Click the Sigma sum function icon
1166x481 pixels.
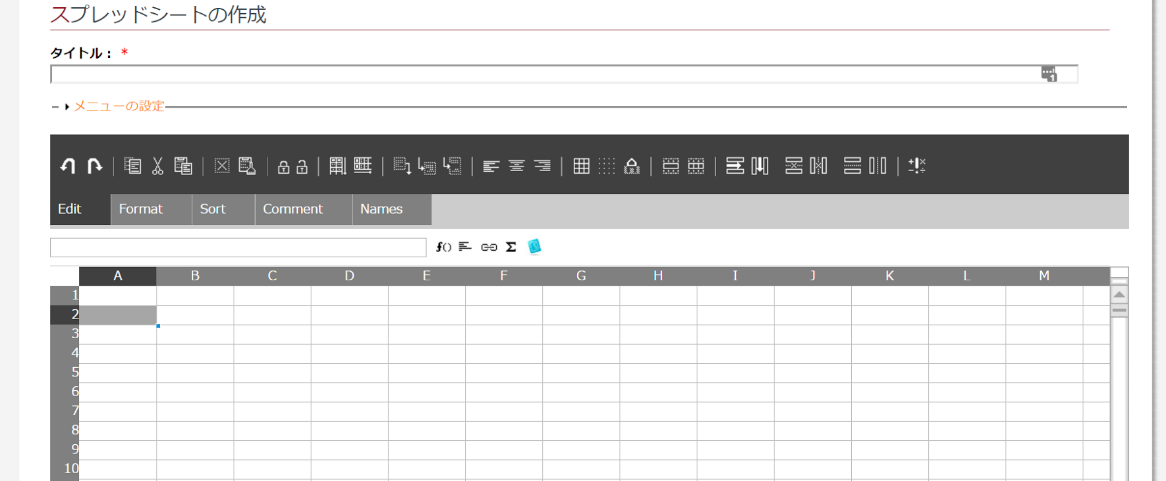click(511, 247)
